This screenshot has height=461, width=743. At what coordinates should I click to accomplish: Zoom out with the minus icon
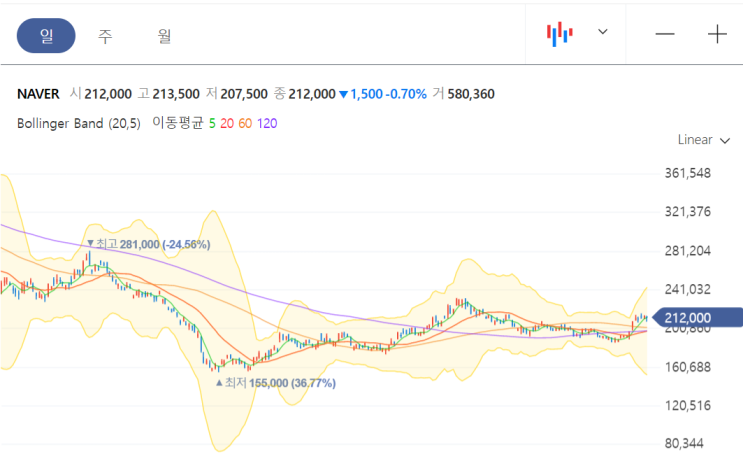point(664,34)
